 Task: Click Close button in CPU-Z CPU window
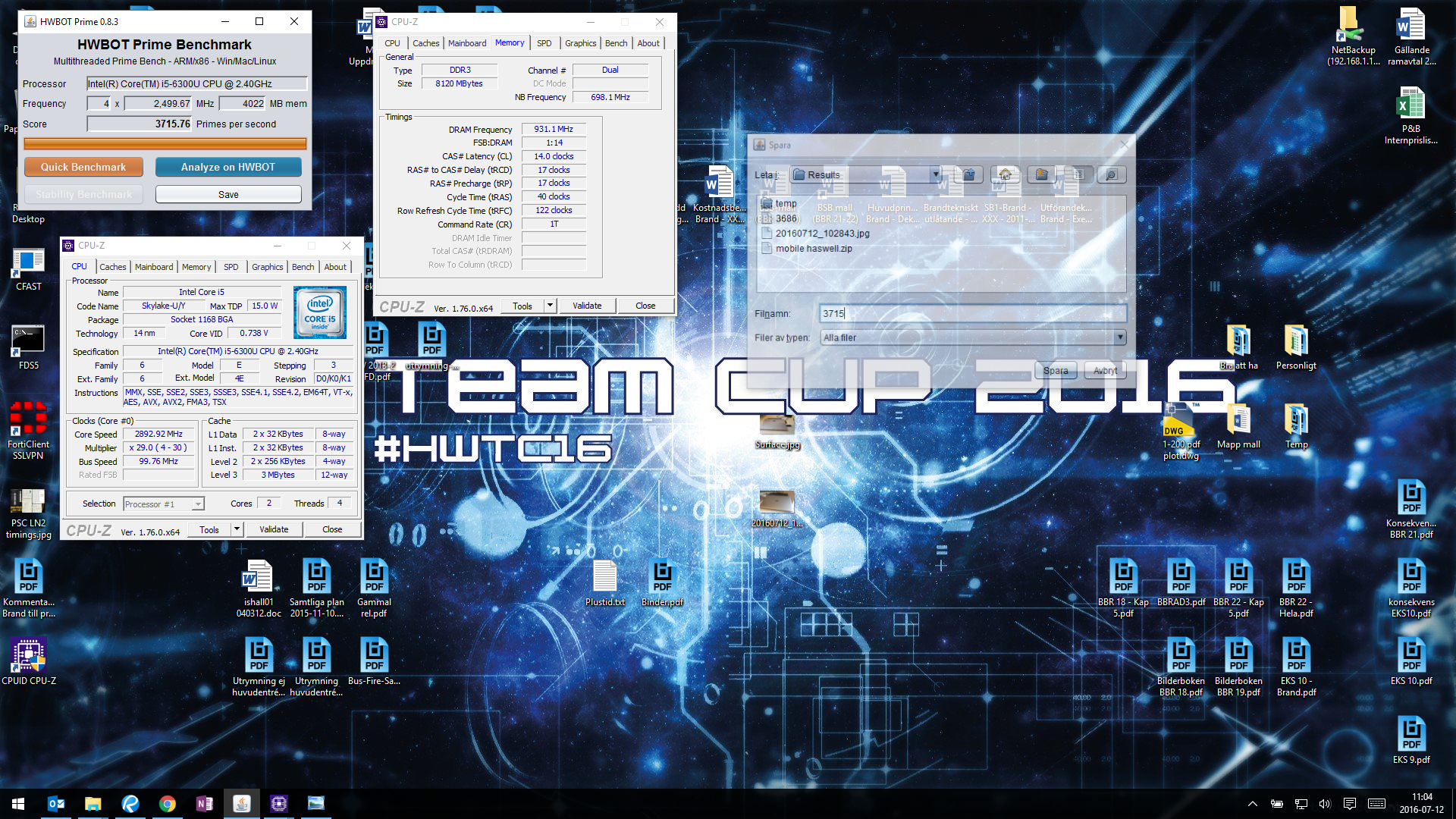coord(332,529)
